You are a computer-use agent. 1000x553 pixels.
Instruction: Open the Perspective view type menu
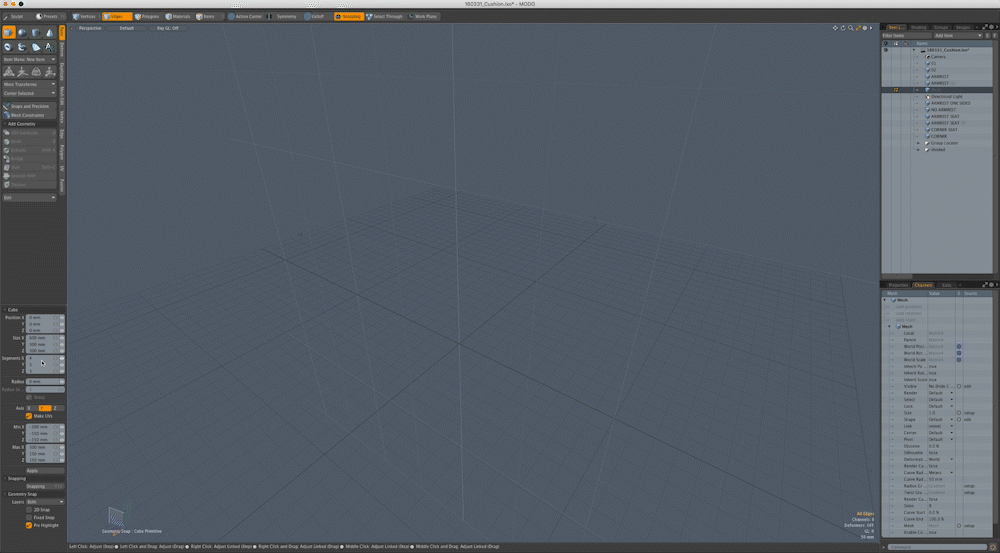(91, 28)
